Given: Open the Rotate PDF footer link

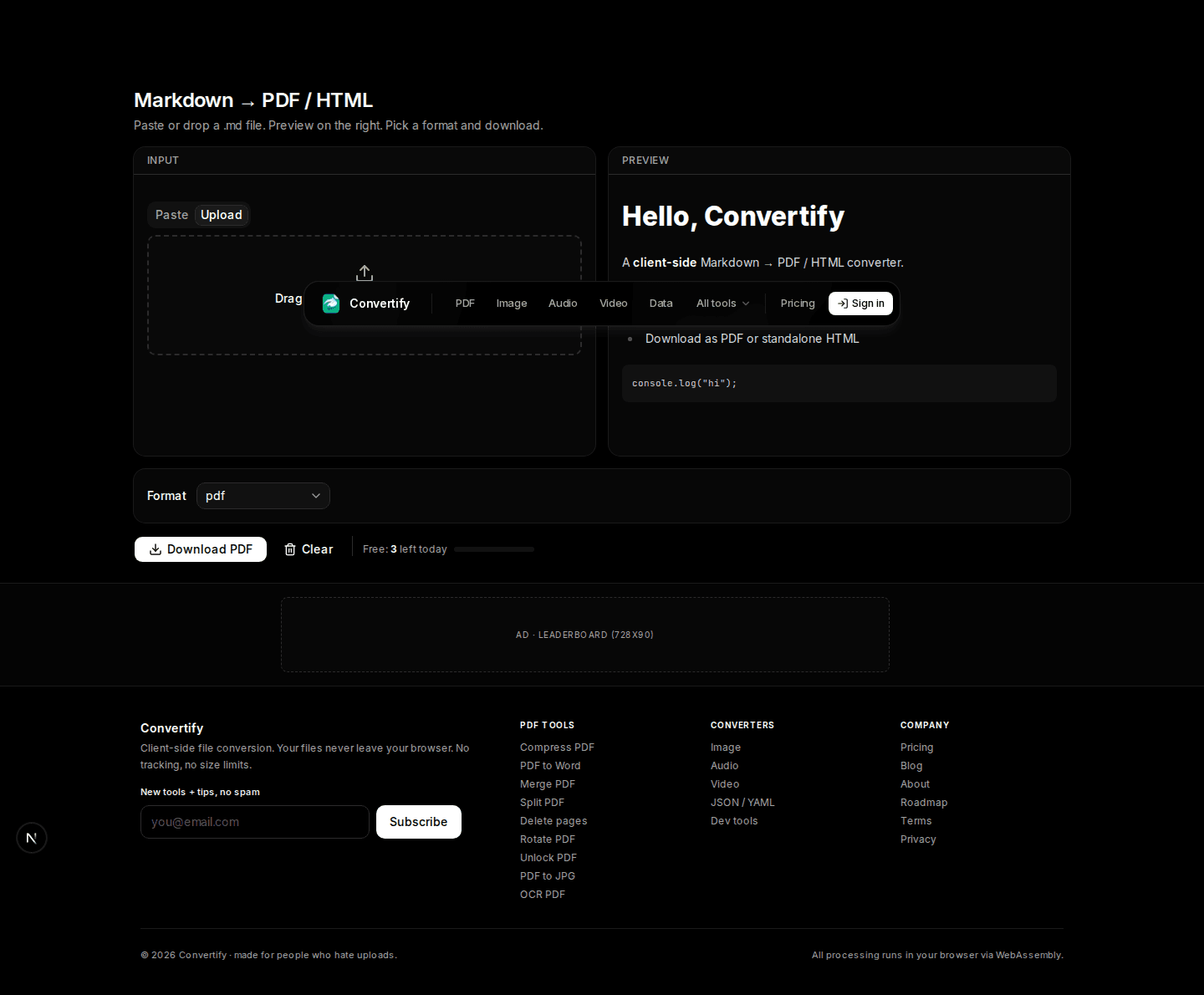Looking at the screenshot, I should [548, 839].
